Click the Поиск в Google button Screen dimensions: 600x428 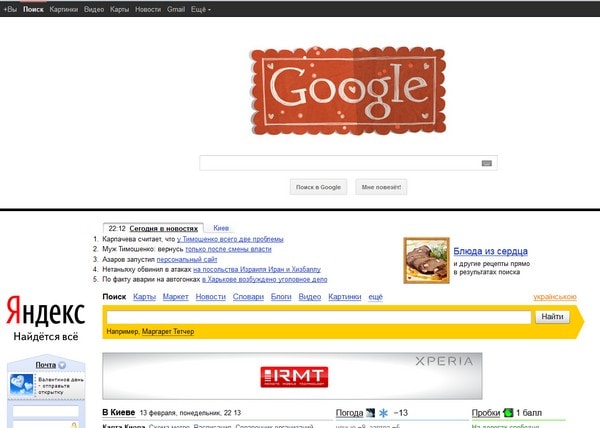click(318, 187)
